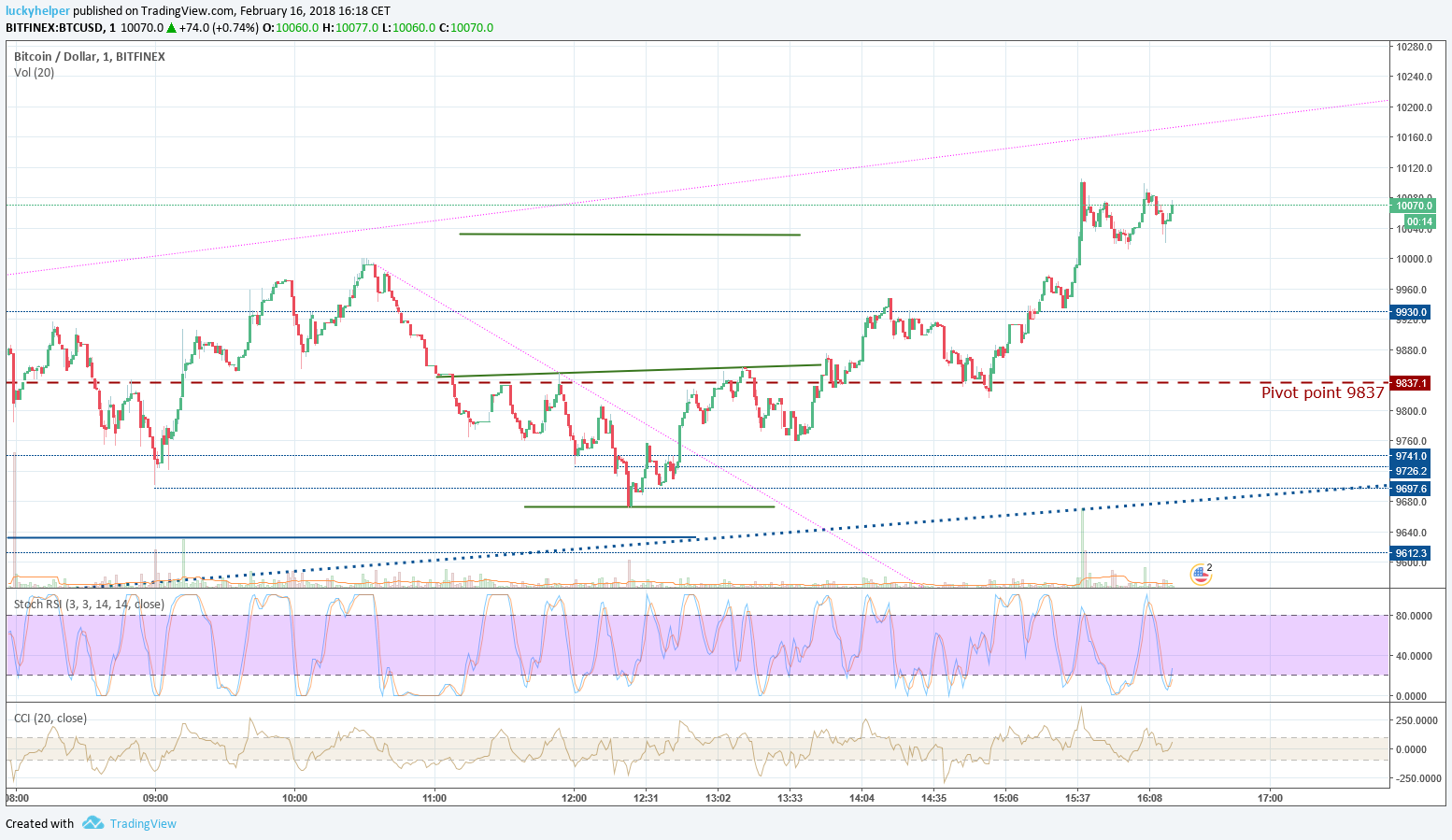
Task: Click the blue 9741.0 price level tag
Action: tap(1410, 456)
